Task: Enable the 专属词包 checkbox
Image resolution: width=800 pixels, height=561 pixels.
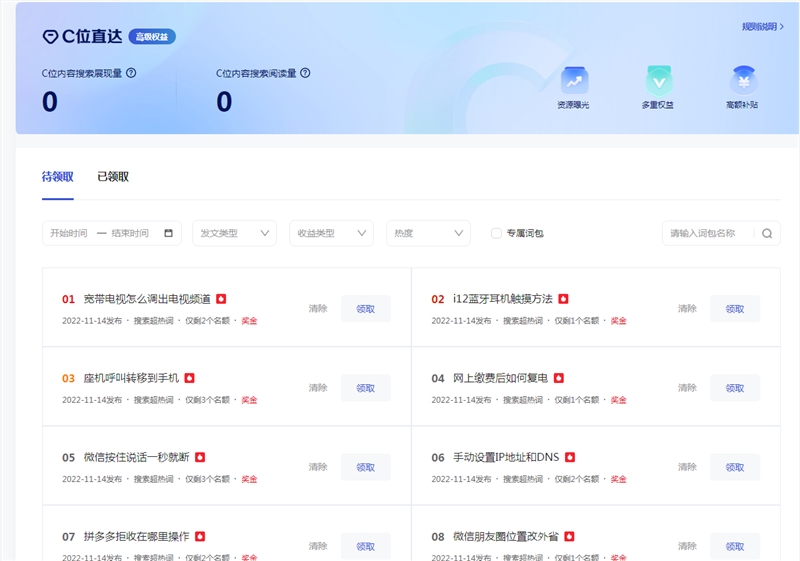Action: (496, 234)
